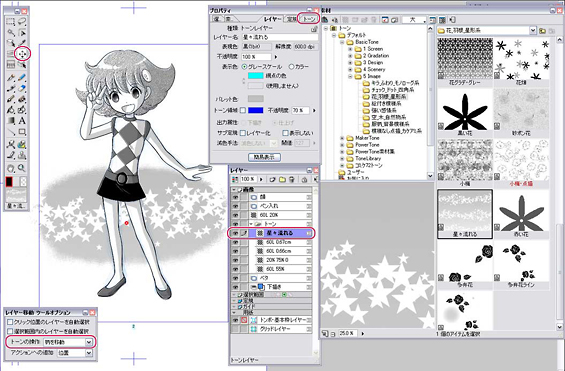Select the Eraser tool
This screenshot has height=371, width=565.
coord(22,88)
